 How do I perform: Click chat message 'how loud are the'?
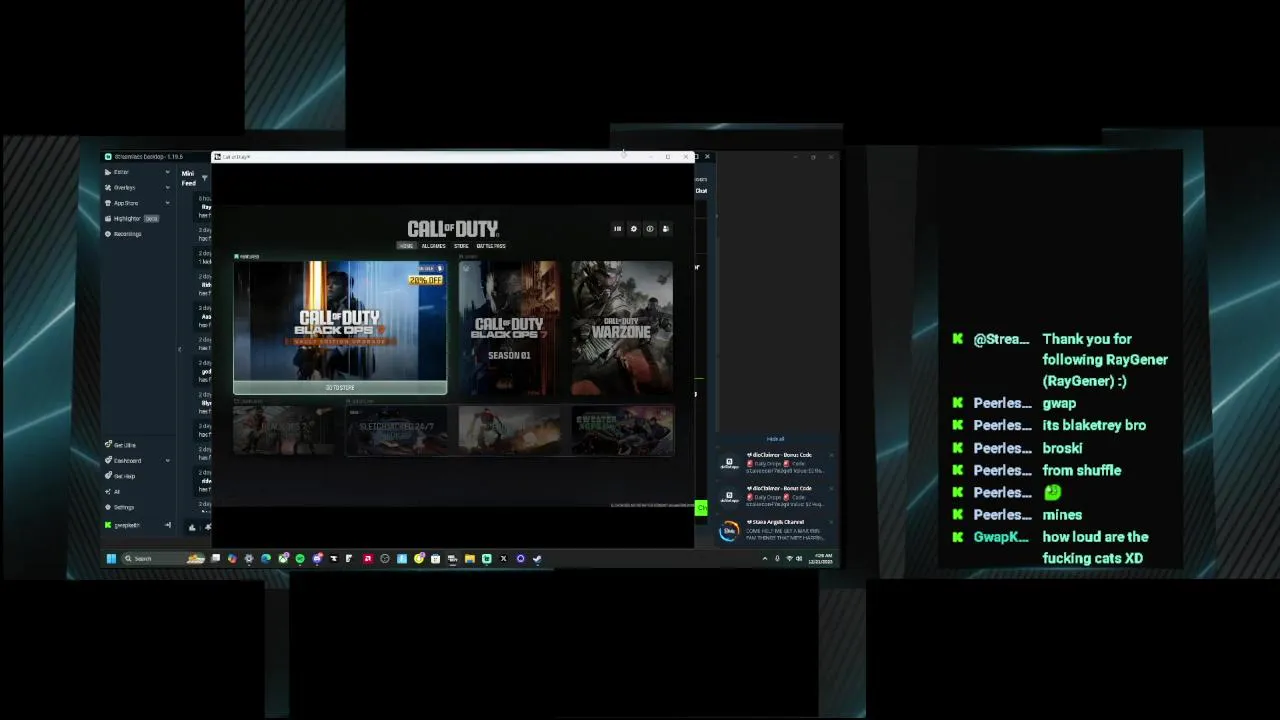point(1095,537)
